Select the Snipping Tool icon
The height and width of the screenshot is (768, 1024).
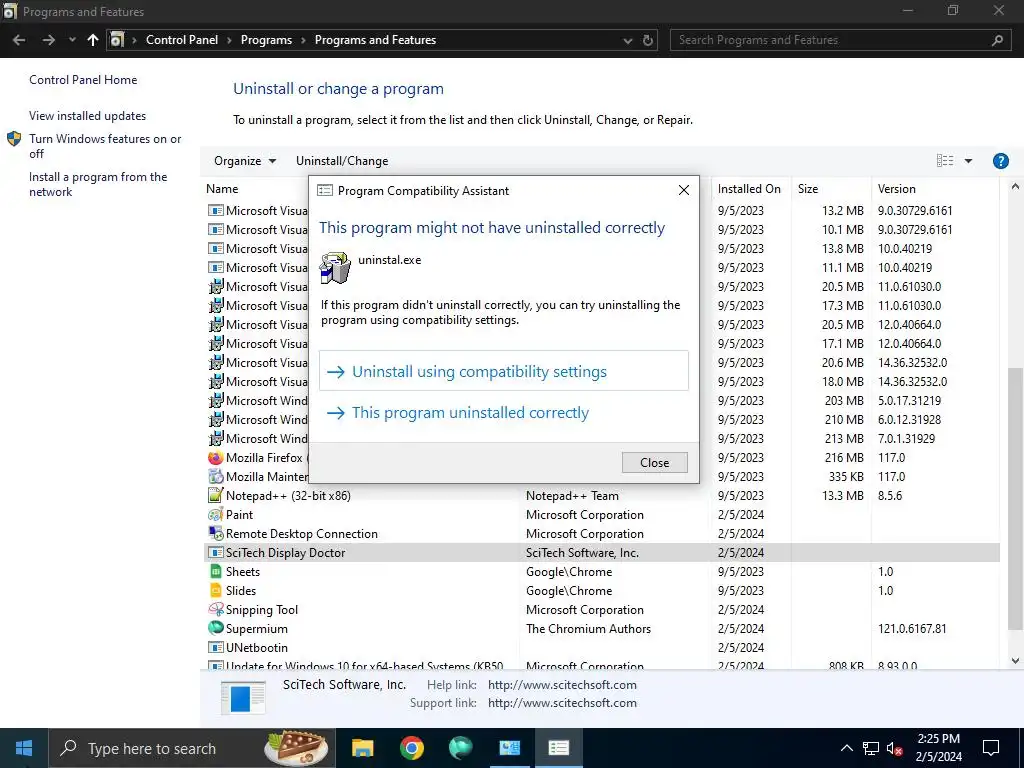pyautogui.click(x=216, y=609)
